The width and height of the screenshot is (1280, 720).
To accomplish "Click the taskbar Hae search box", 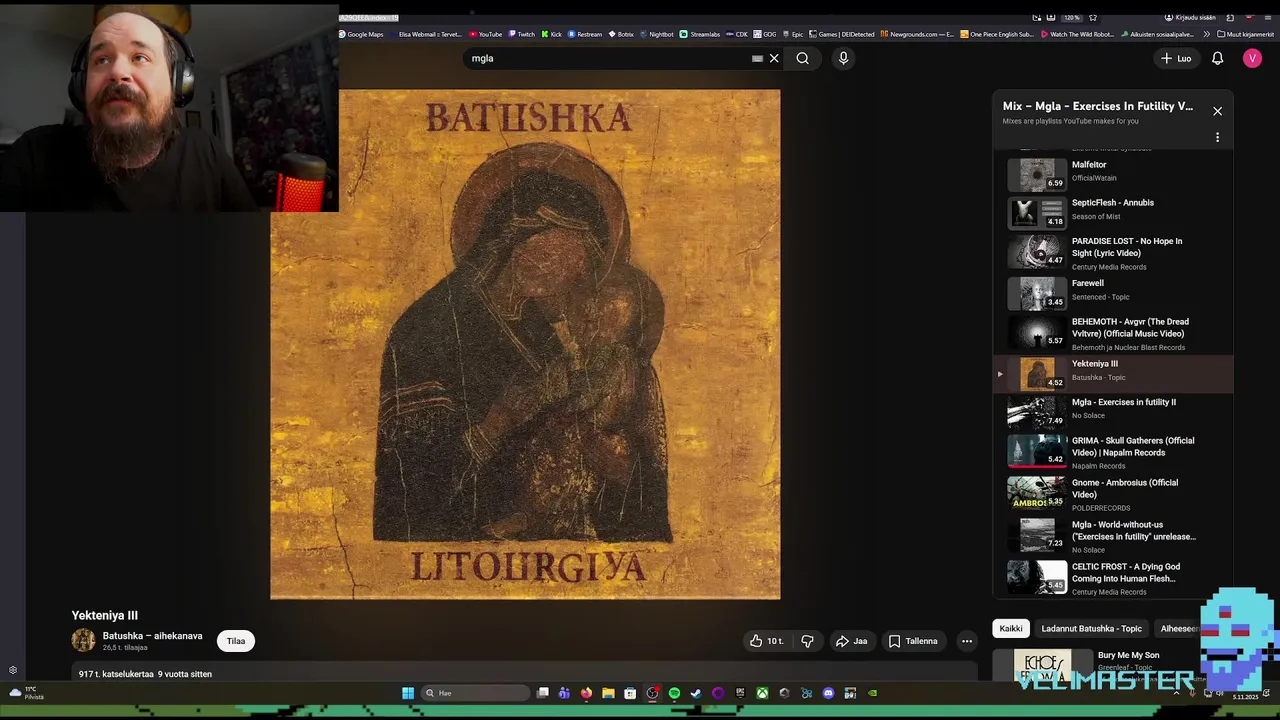I will [475, 693].
